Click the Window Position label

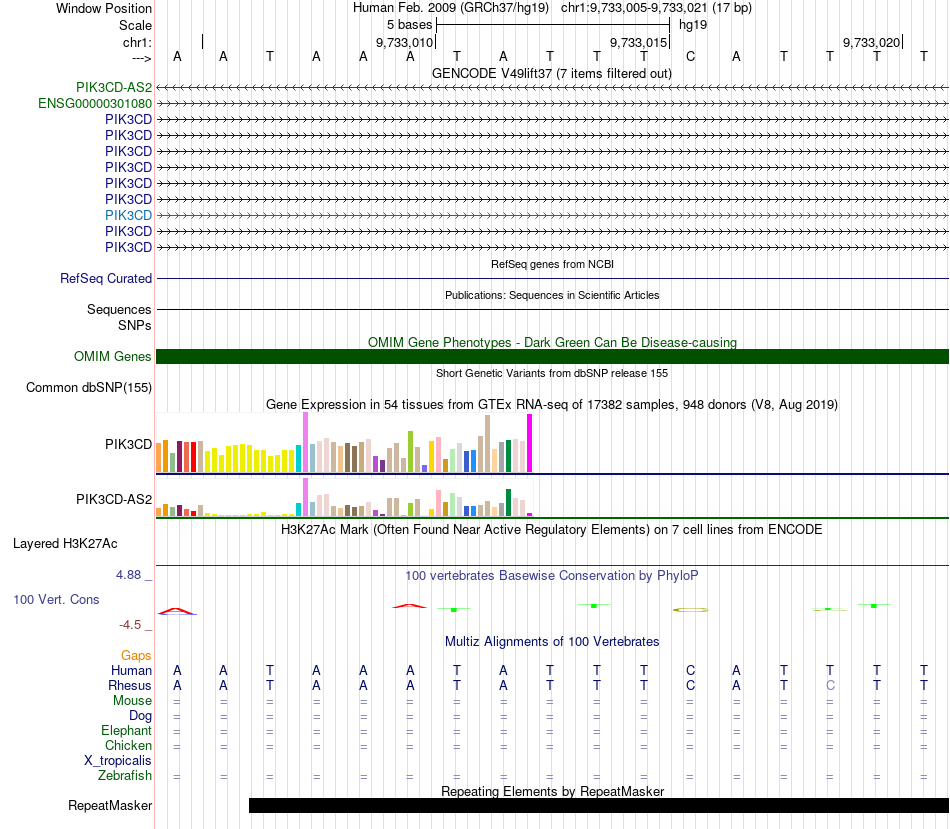104,8
